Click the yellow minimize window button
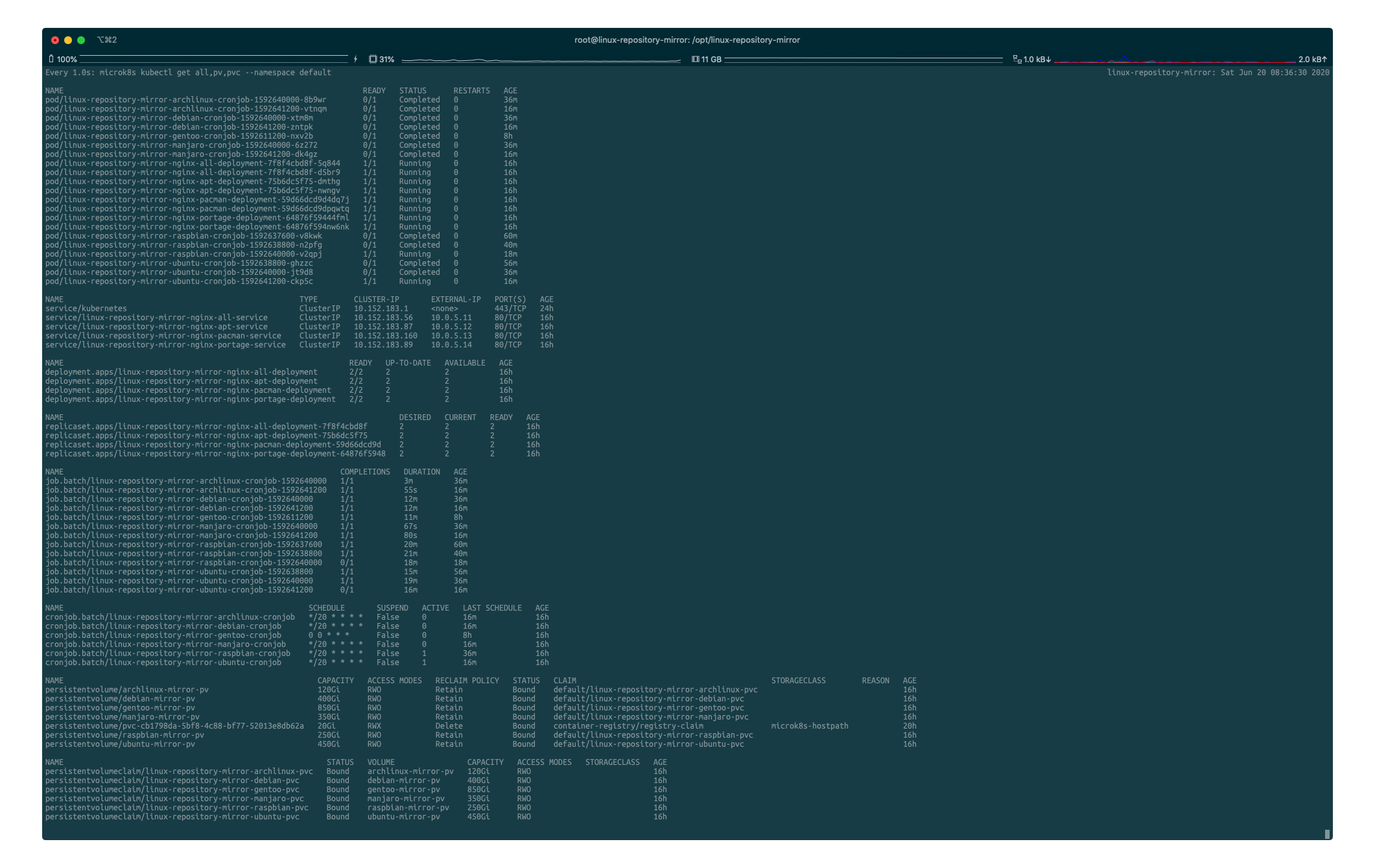1375x868 pixels. click(x=68, y=40)
